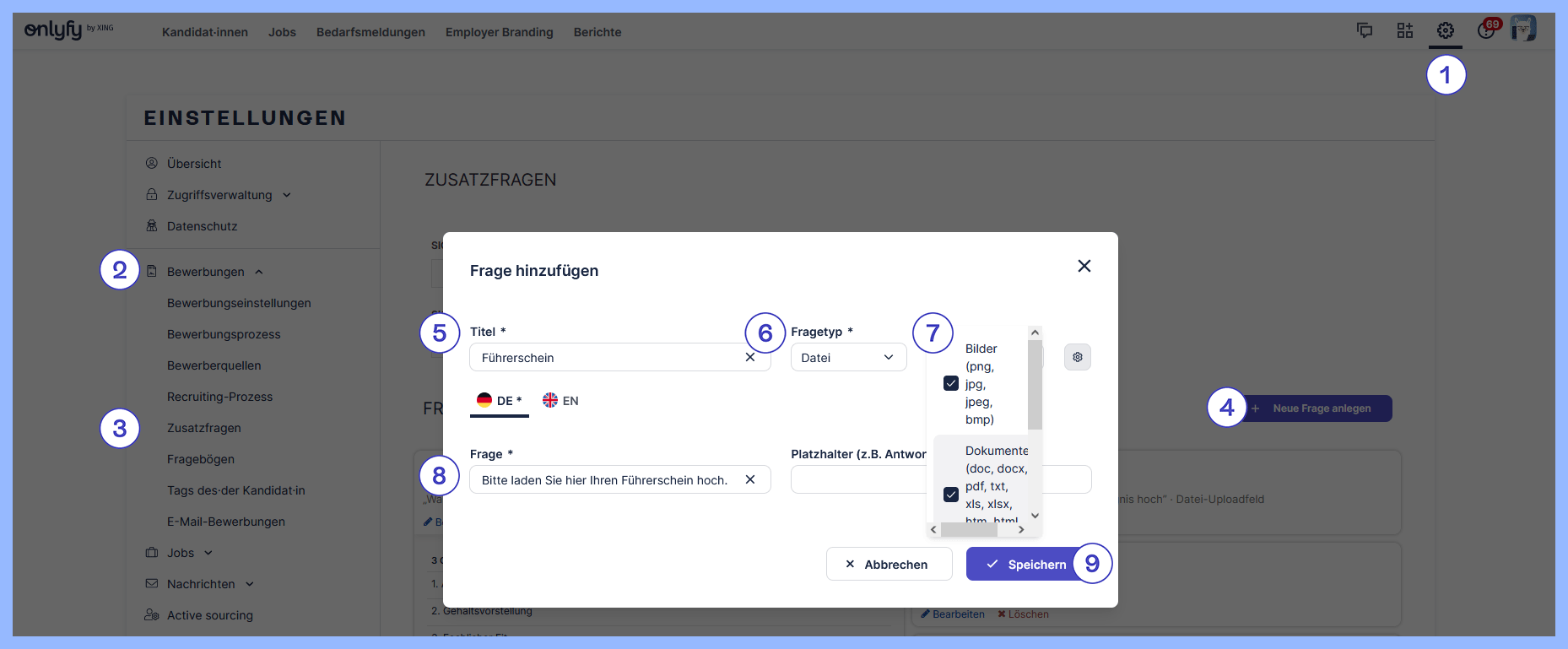
Task: Click the Platzhalter input field
Action: tap(857, 479)
